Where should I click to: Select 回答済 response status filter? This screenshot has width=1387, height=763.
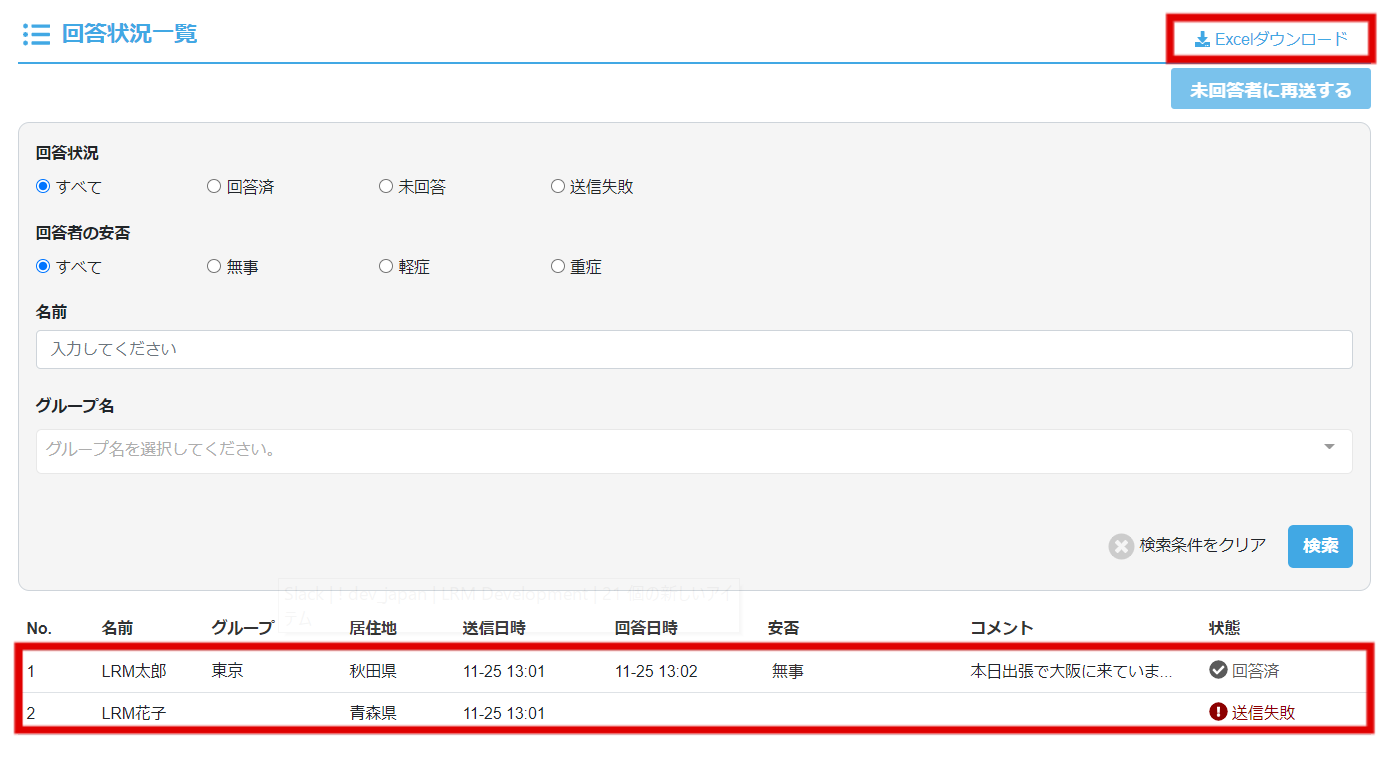click(213, 186)
